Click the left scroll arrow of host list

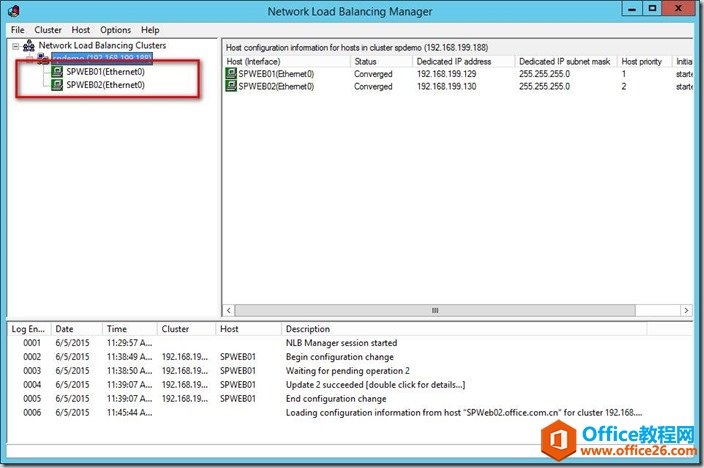[x=229, y=310]
